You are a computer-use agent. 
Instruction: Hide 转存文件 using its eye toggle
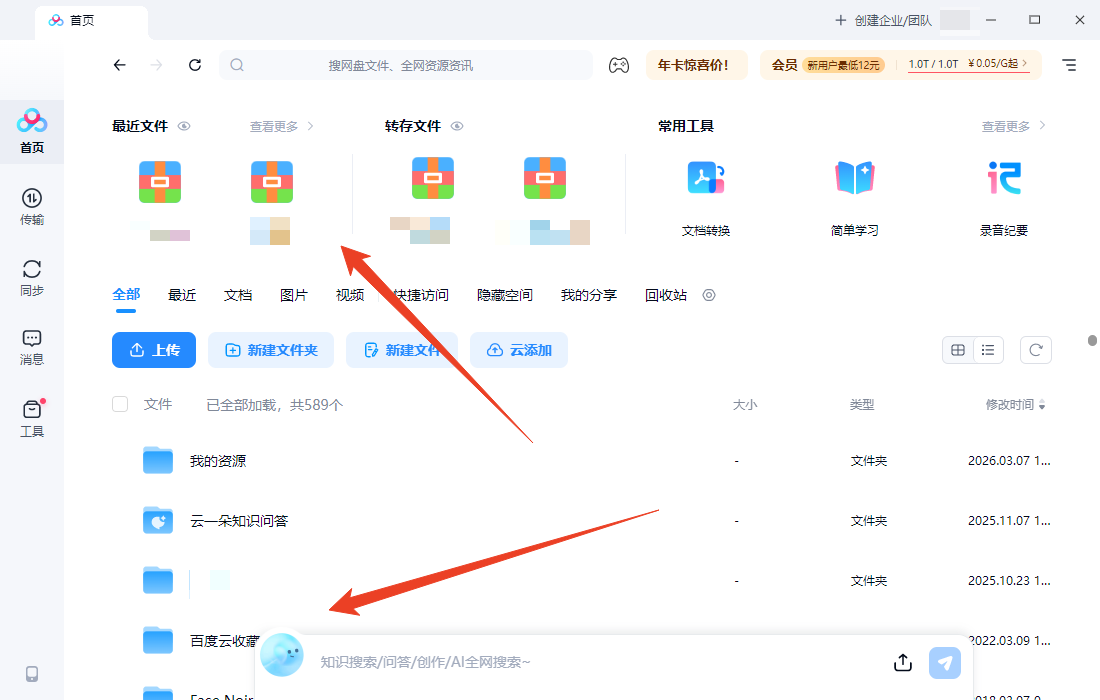(457, 126)
